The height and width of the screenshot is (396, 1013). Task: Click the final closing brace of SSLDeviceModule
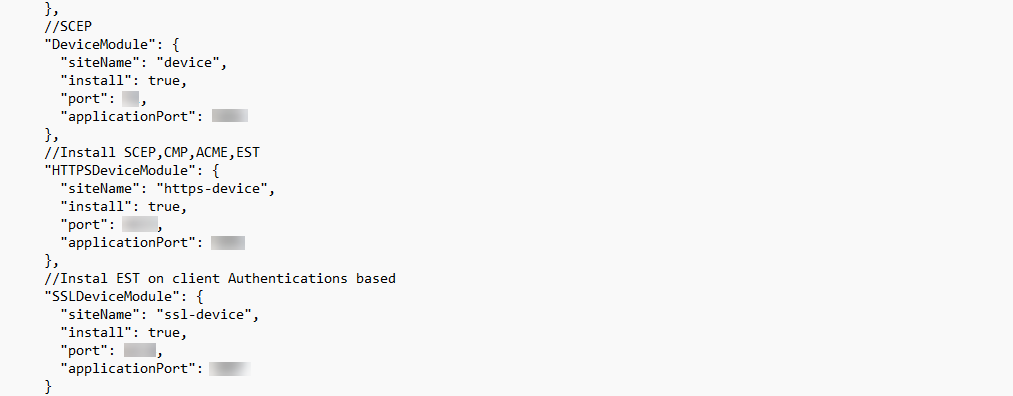click(48, 387)
